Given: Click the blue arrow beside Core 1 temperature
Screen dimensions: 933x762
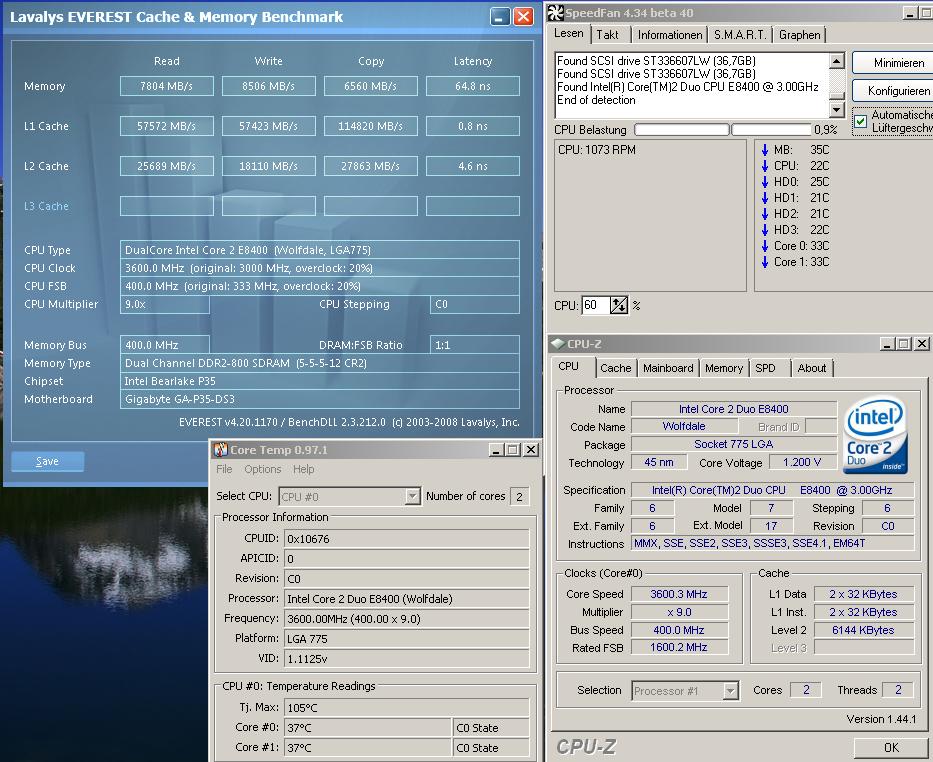Looking at the screenshot, I should [764, 262].
